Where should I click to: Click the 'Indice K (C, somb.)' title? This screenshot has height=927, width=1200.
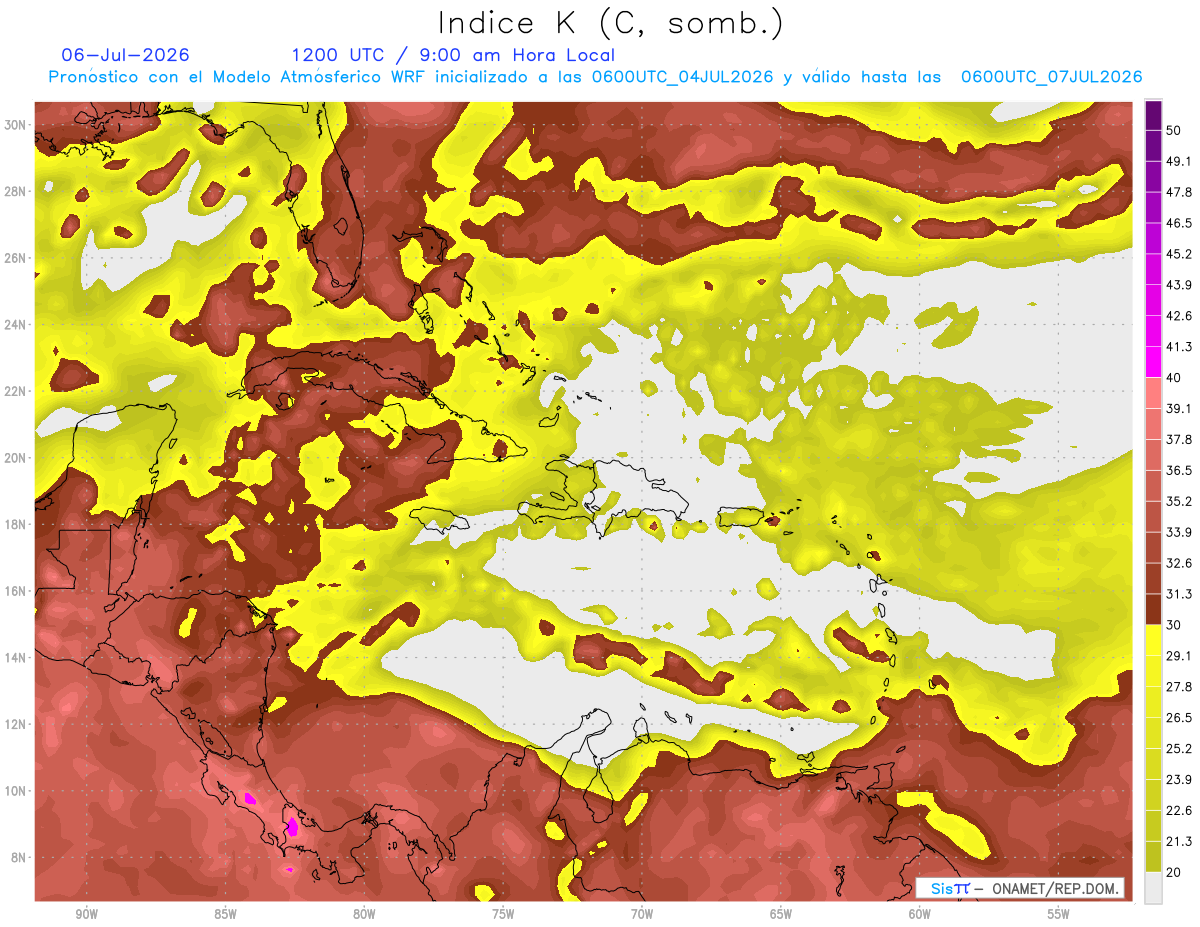pos(611,24)
